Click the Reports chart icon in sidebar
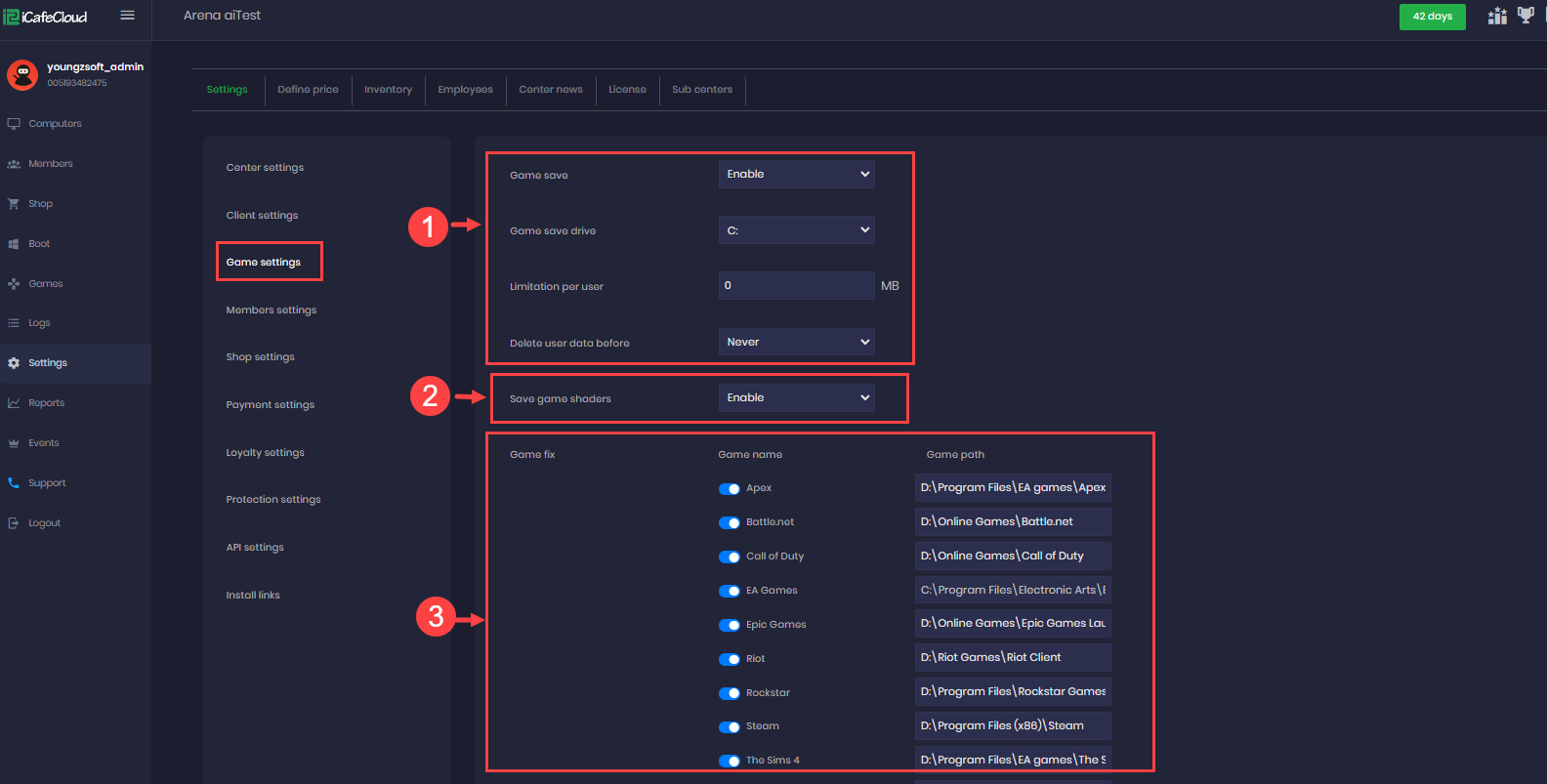 point(14,403)
